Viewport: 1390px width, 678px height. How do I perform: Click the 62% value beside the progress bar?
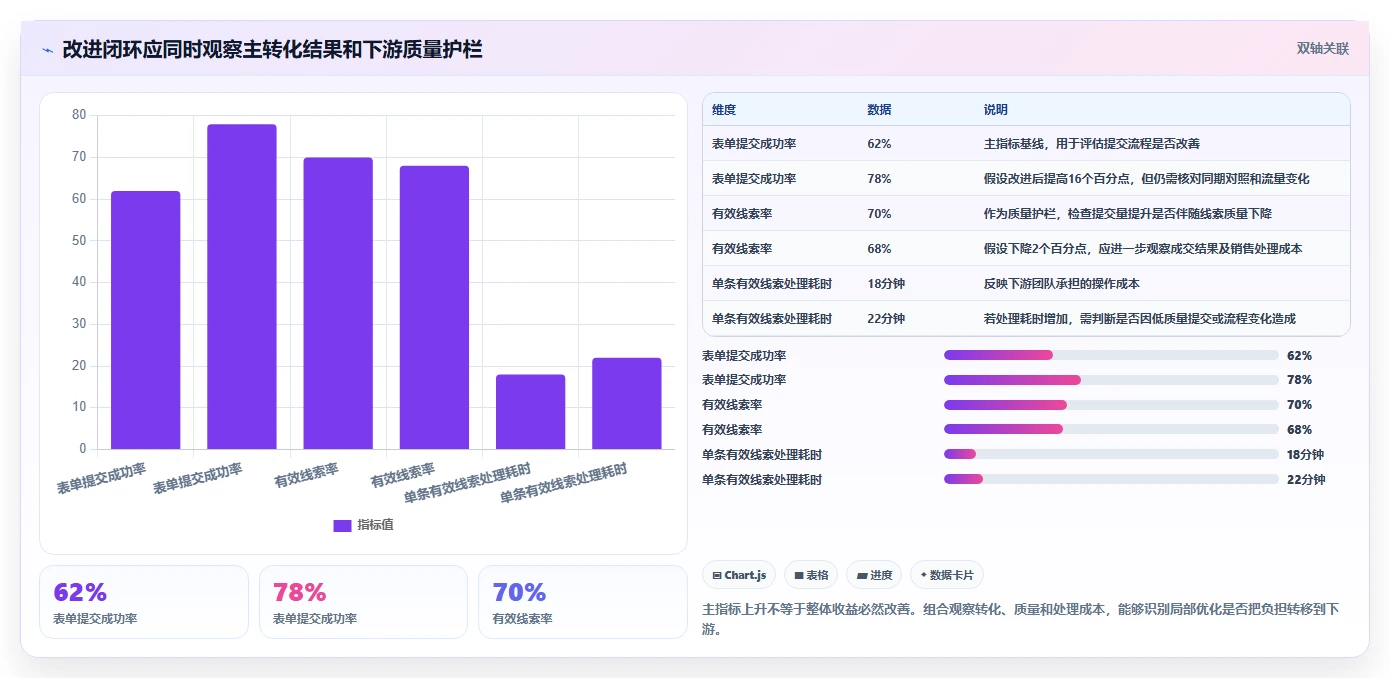(x=1300, y=355)
